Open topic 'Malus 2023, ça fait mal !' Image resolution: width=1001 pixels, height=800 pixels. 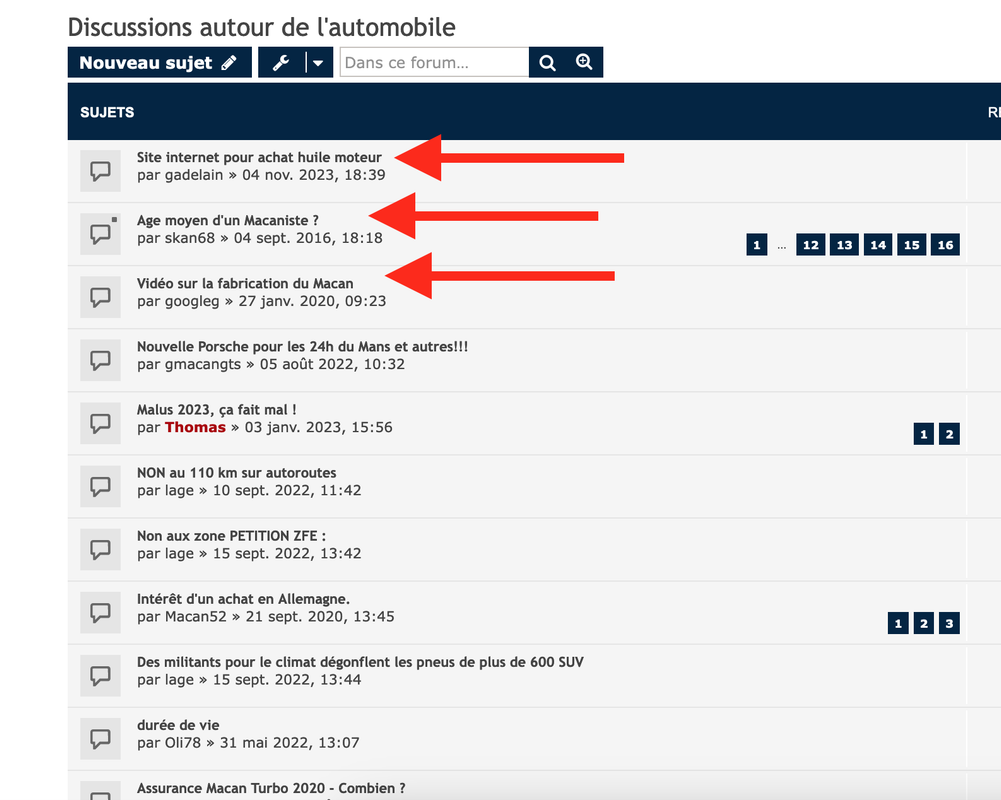216,410
